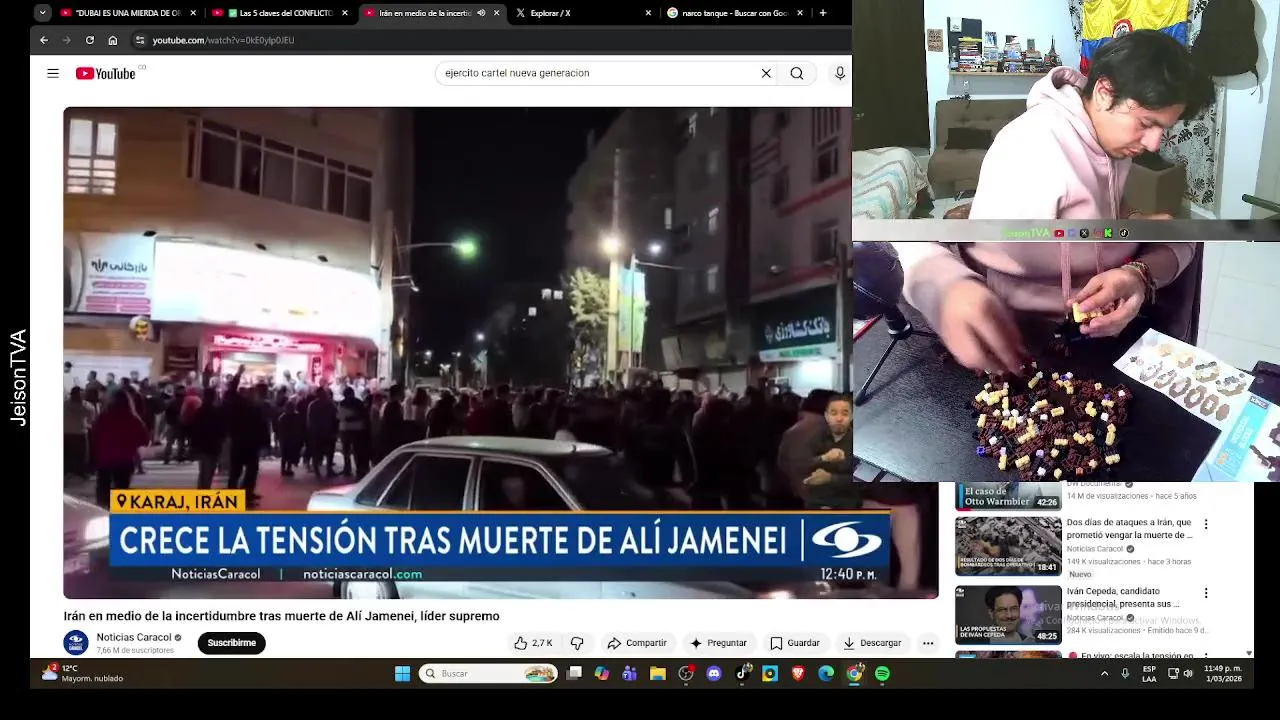Like the video with 2,7 K likes

533,643
